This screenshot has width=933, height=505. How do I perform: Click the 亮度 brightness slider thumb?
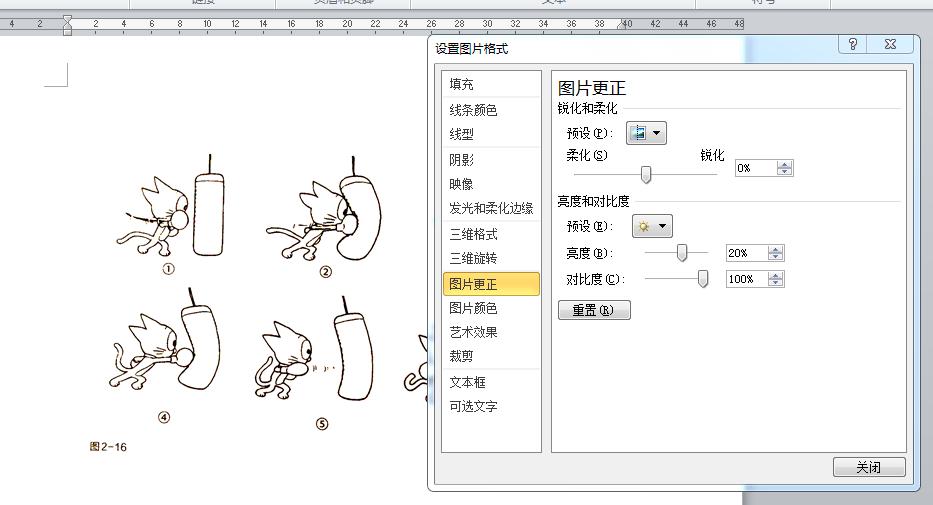click(x=682, y=253)
